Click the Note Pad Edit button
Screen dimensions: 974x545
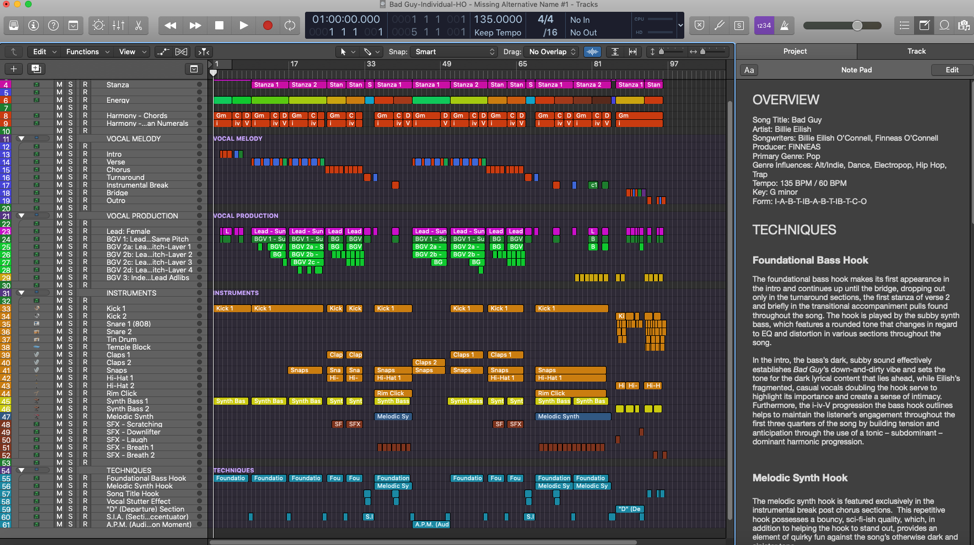tap(952, 70)
